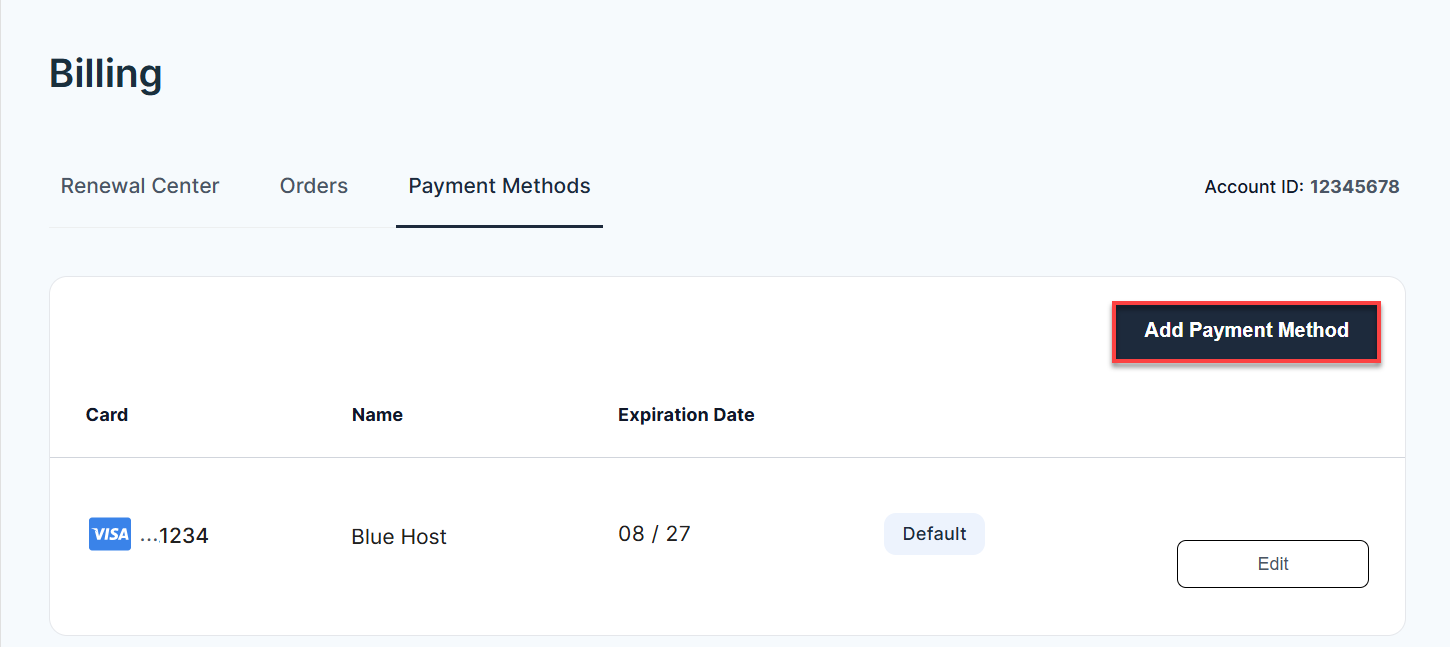This screenshot has width=1450, height=647.
Task: Select the Payment Methods tab
Action: 499,186
